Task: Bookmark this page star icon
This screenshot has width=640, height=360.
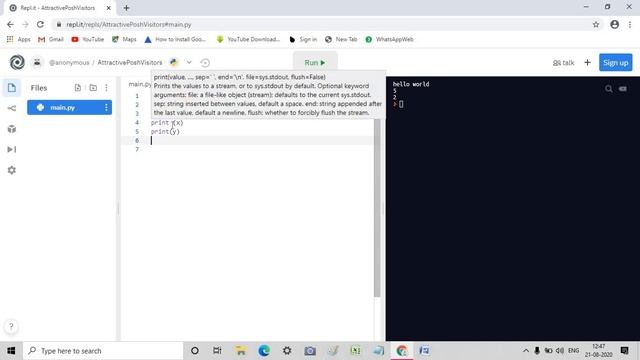Action: pos(596,24)
